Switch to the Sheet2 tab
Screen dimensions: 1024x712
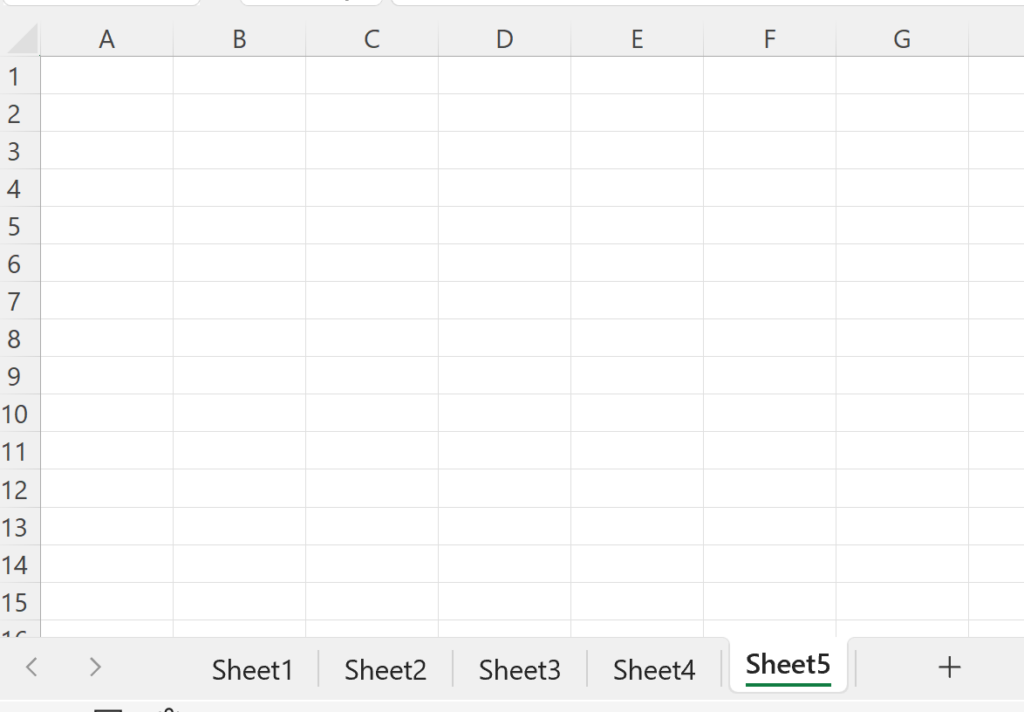385,669
